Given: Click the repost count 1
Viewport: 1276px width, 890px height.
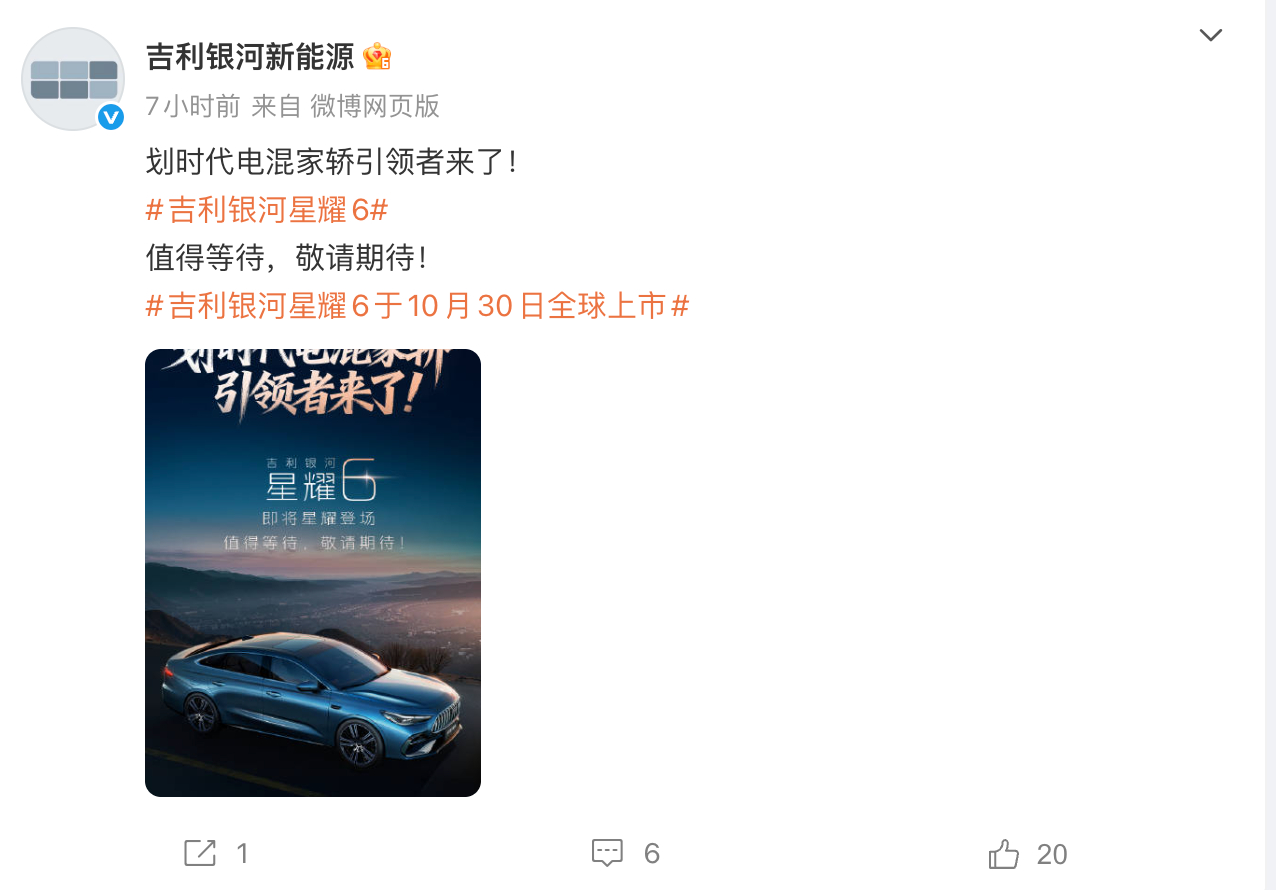Looking at the screenshot, I should point(242,854).
